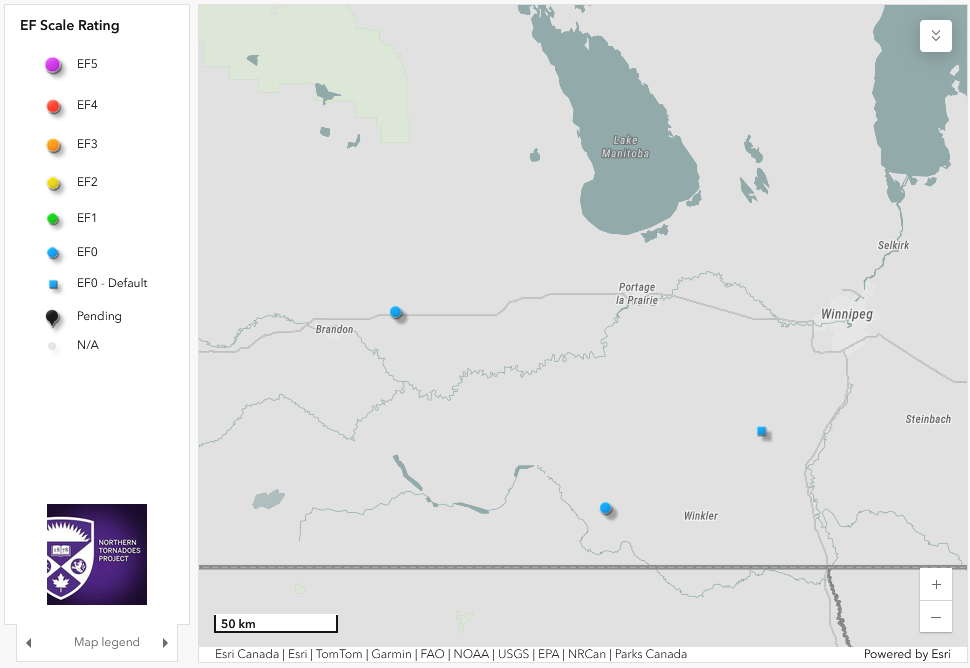Click the 50 km scale bar
This screenshot has height=668, width=970.
point(276,623)
